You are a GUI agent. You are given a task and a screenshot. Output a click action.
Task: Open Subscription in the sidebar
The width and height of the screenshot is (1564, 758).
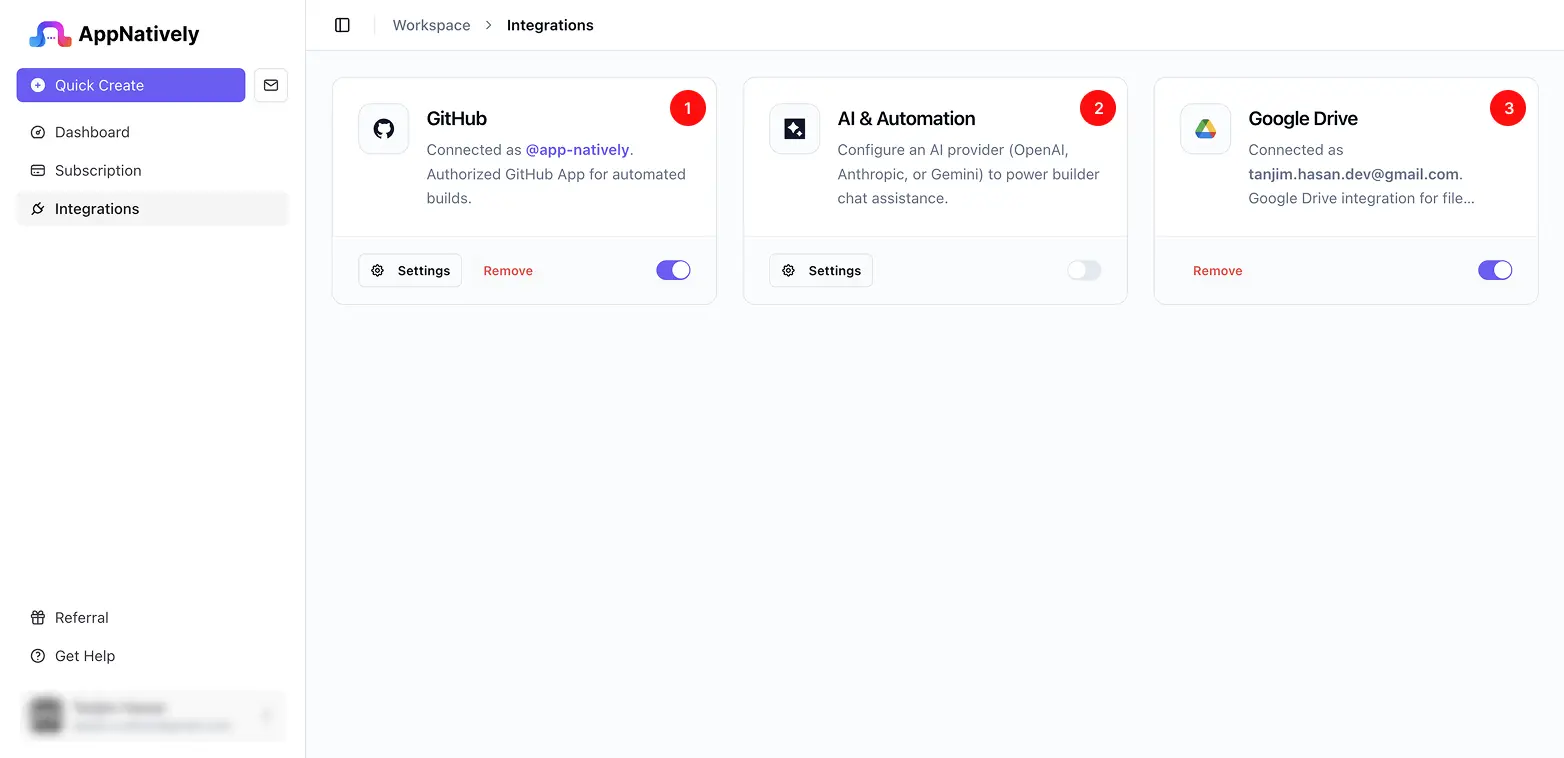point(152,170)
